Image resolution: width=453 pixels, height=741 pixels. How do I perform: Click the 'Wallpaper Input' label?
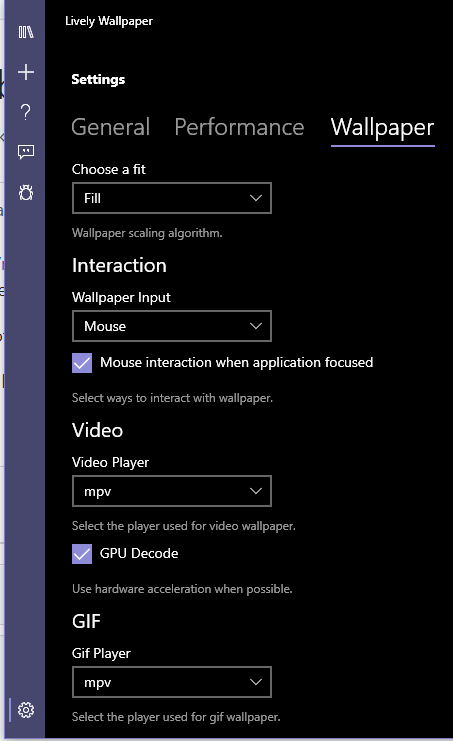click(x=121, y=297)
